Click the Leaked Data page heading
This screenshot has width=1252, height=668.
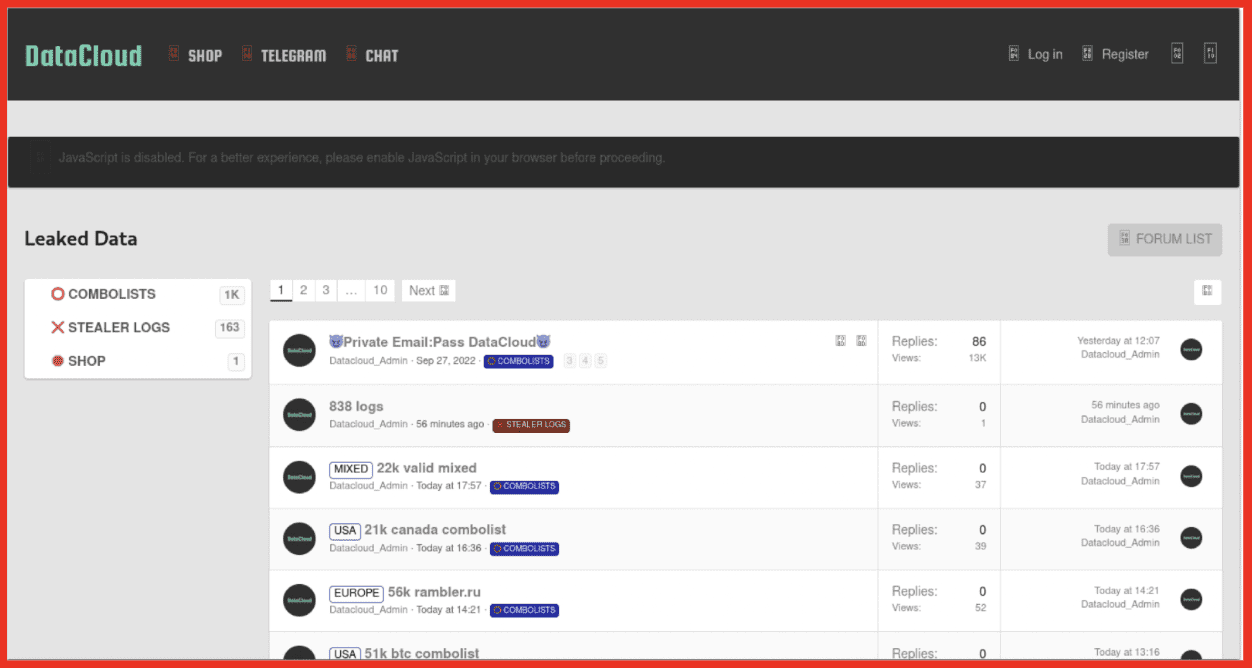click(81, 239)
